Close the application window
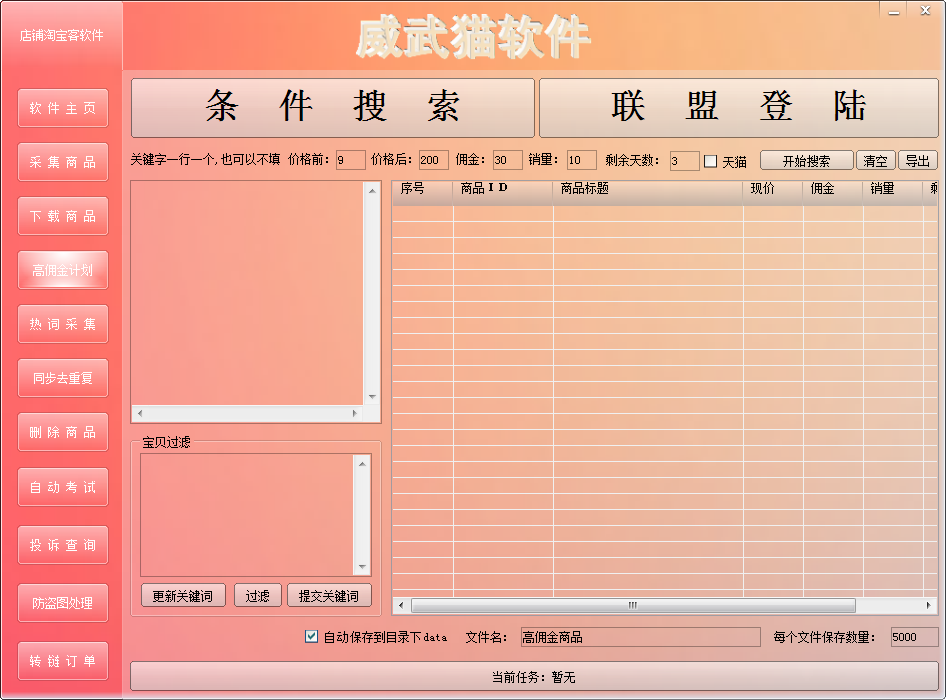This screenshot has height=700, width=946. click(x=925, y=10)
